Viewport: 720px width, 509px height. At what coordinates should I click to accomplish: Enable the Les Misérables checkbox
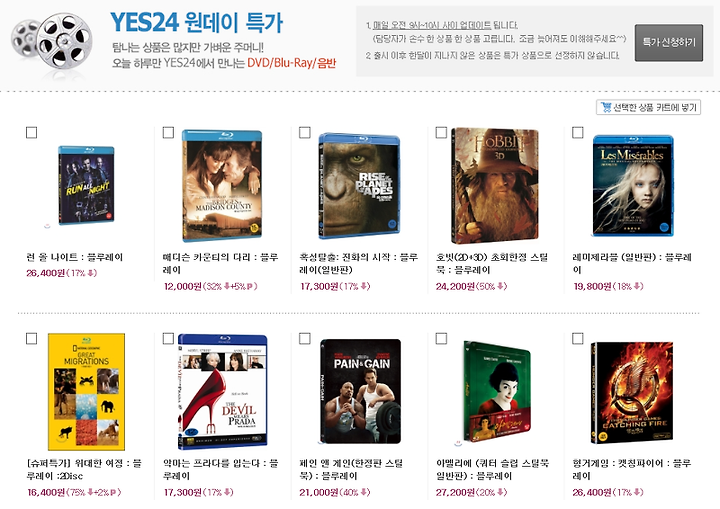tap(578, 132)
